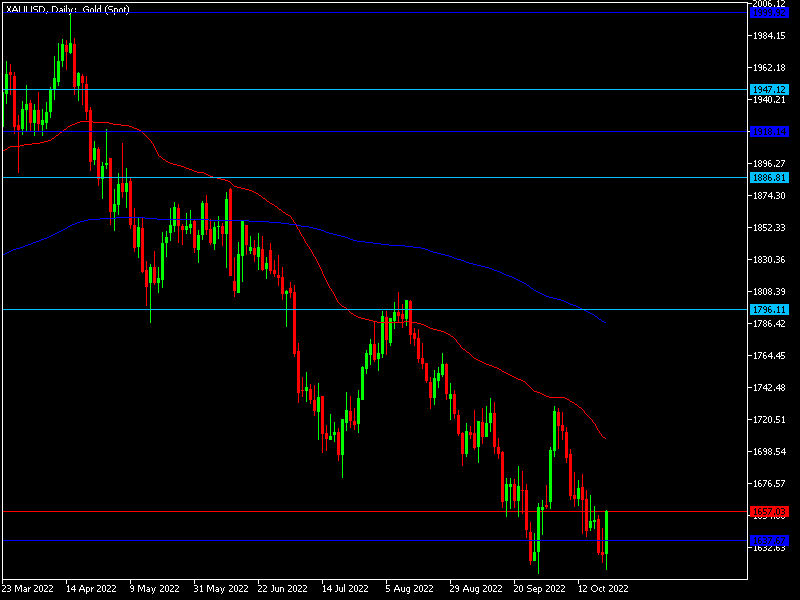
Task: Click the 20 Sep 2022 date label
Action: (539, 589)
